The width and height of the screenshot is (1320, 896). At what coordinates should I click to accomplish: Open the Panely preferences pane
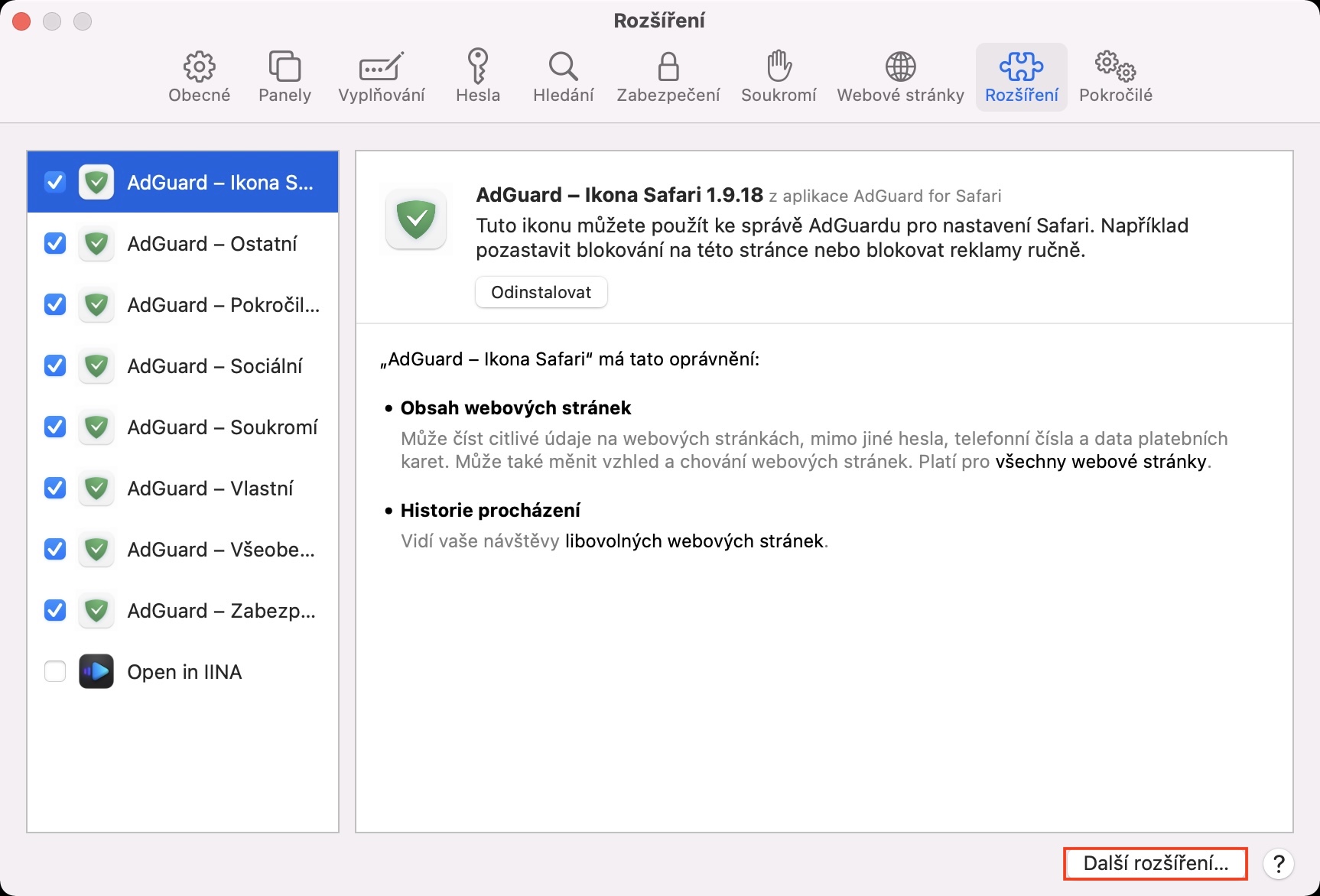[284, 77]
